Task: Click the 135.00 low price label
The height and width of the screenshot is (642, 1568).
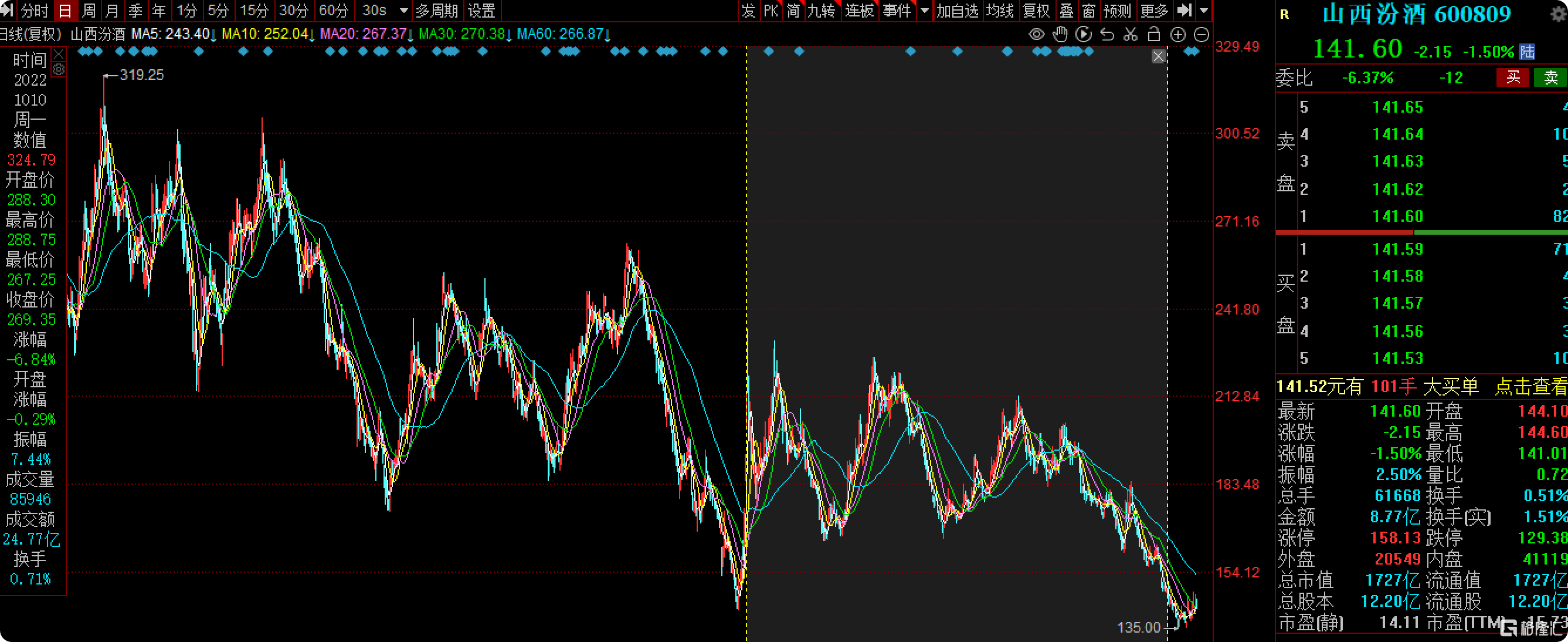Action: (x=1139, y=627)
